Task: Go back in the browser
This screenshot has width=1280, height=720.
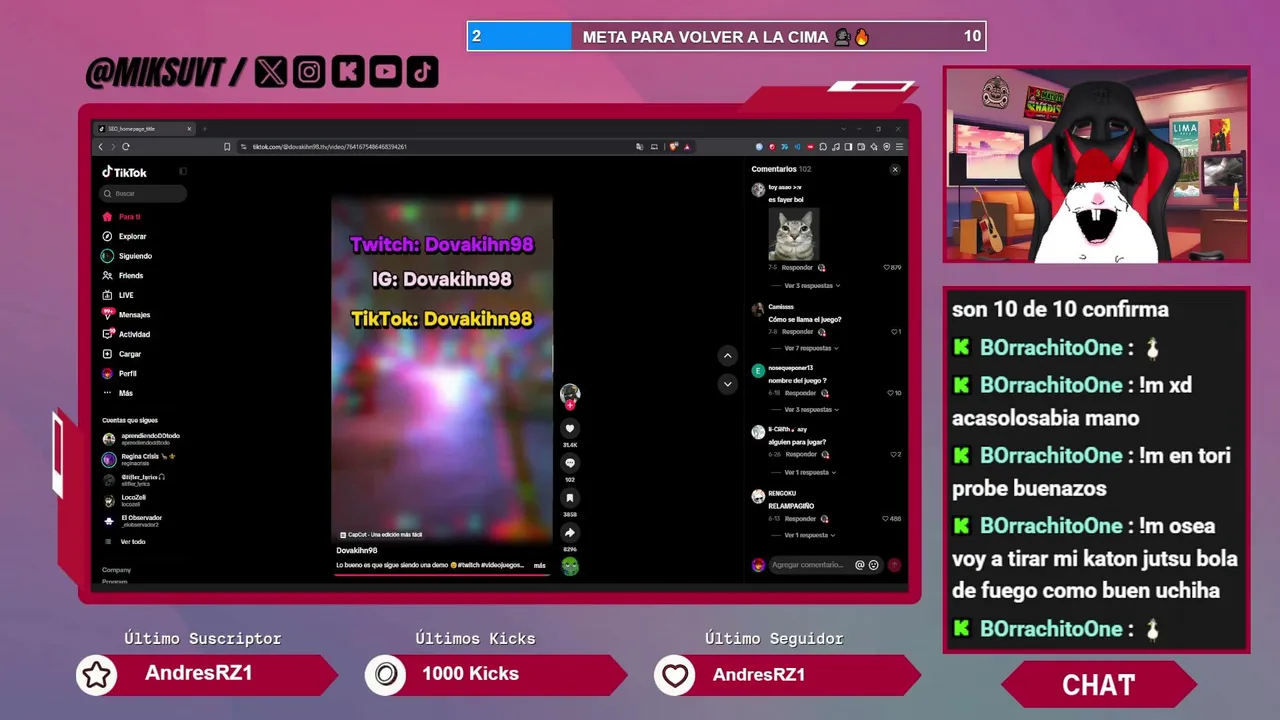Action: coord(100,147)
